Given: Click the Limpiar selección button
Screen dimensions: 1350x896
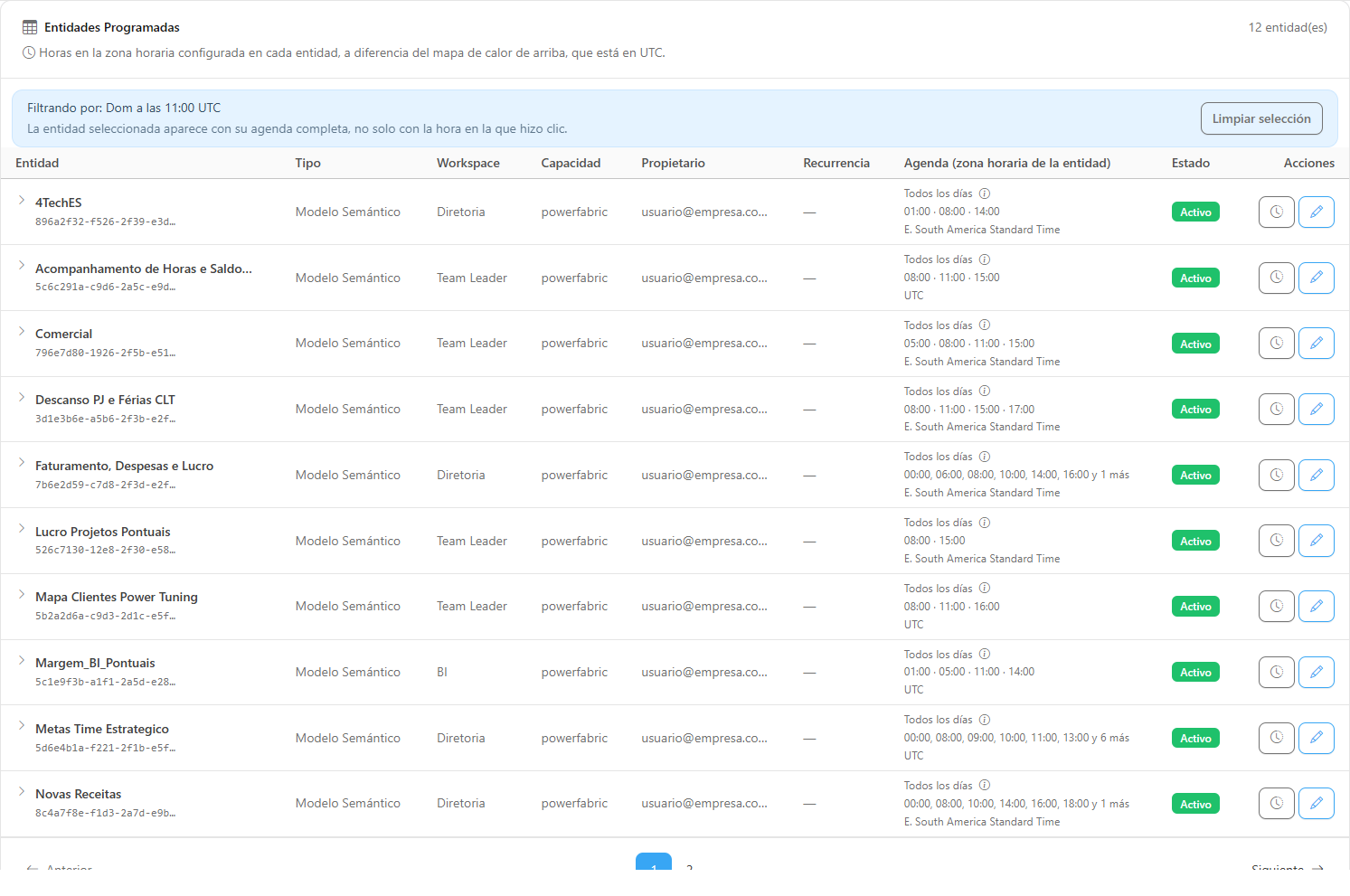Looking at the screenshot, I should (1261, 118).
